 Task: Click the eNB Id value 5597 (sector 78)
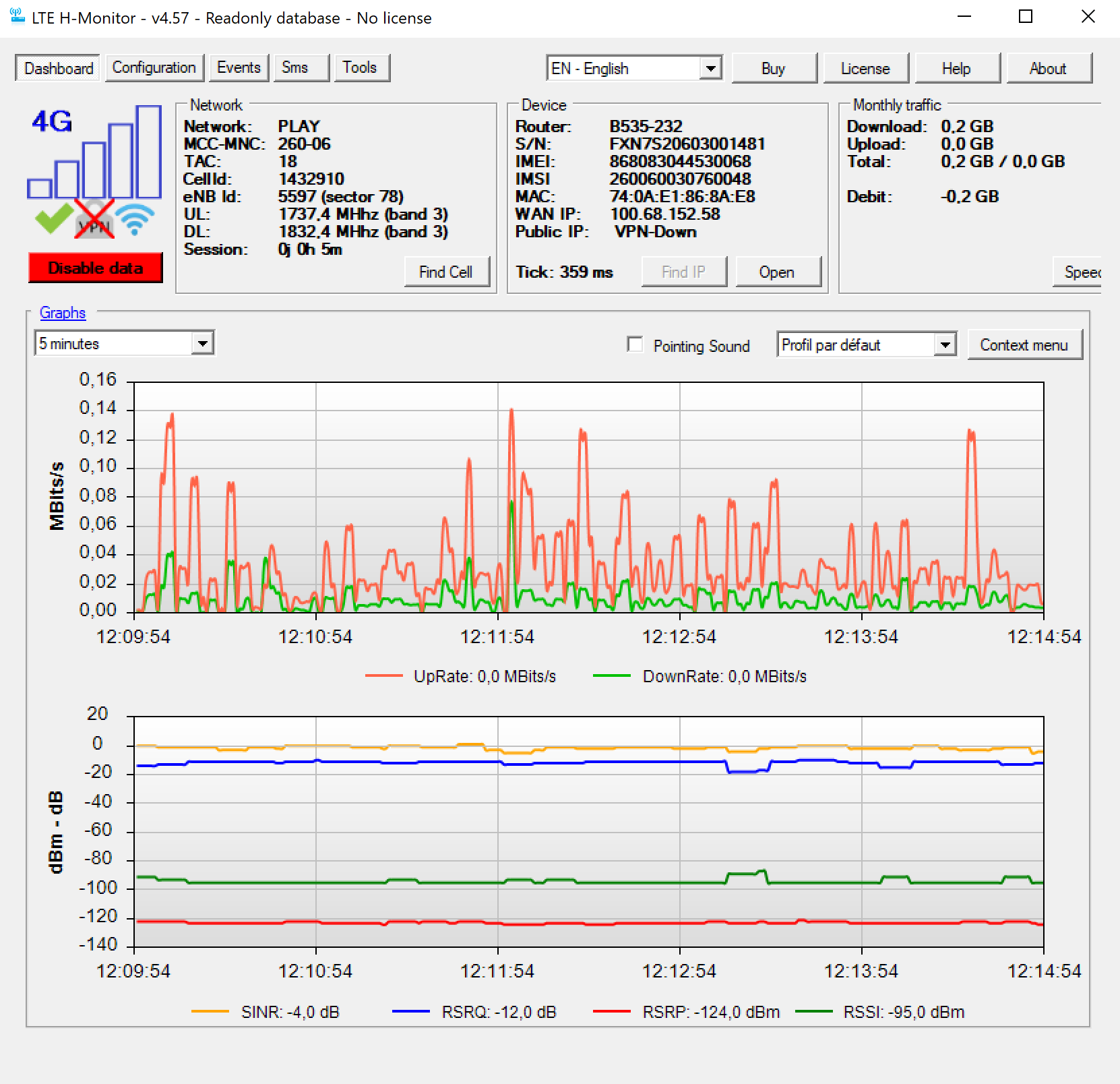341,197
